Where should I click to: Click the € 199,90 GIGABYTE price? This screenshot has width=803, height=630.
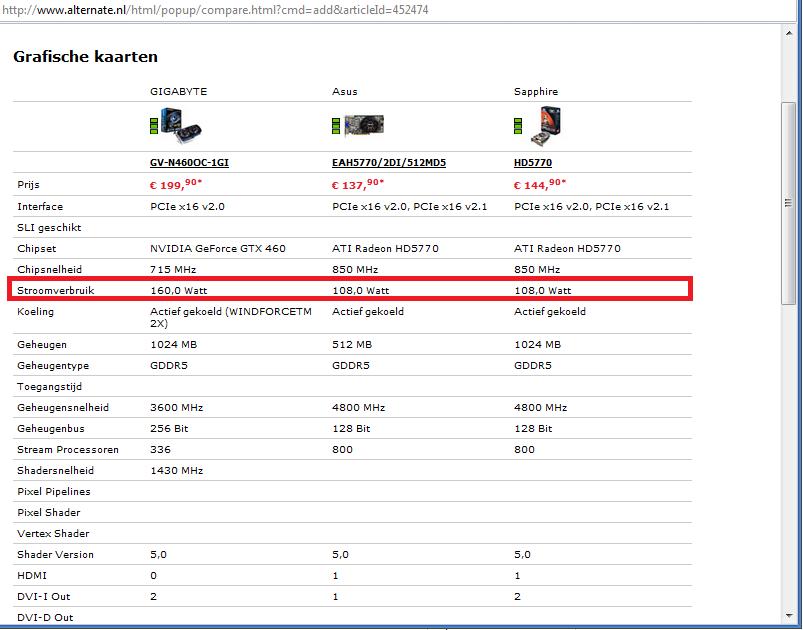point(176,184)
